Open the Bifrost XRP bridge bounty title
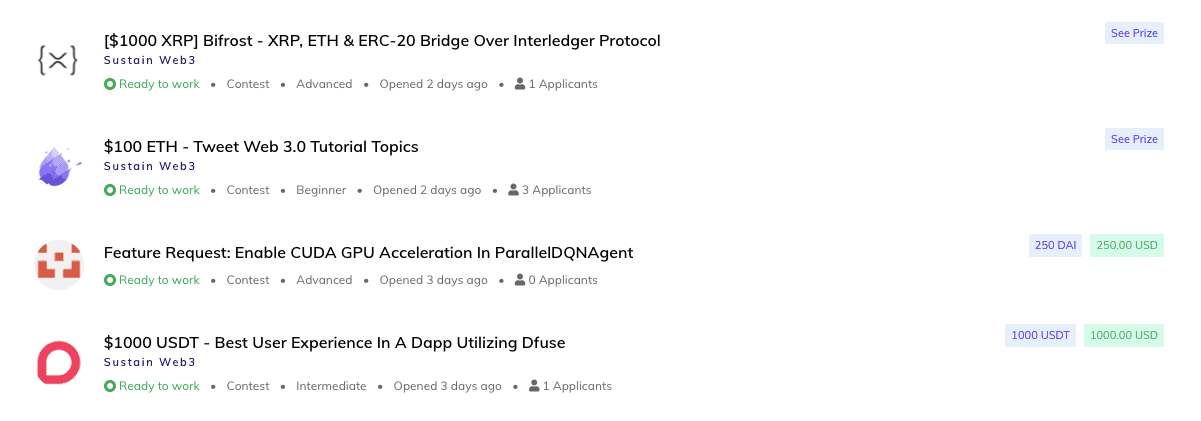 (x=382, y=41)
